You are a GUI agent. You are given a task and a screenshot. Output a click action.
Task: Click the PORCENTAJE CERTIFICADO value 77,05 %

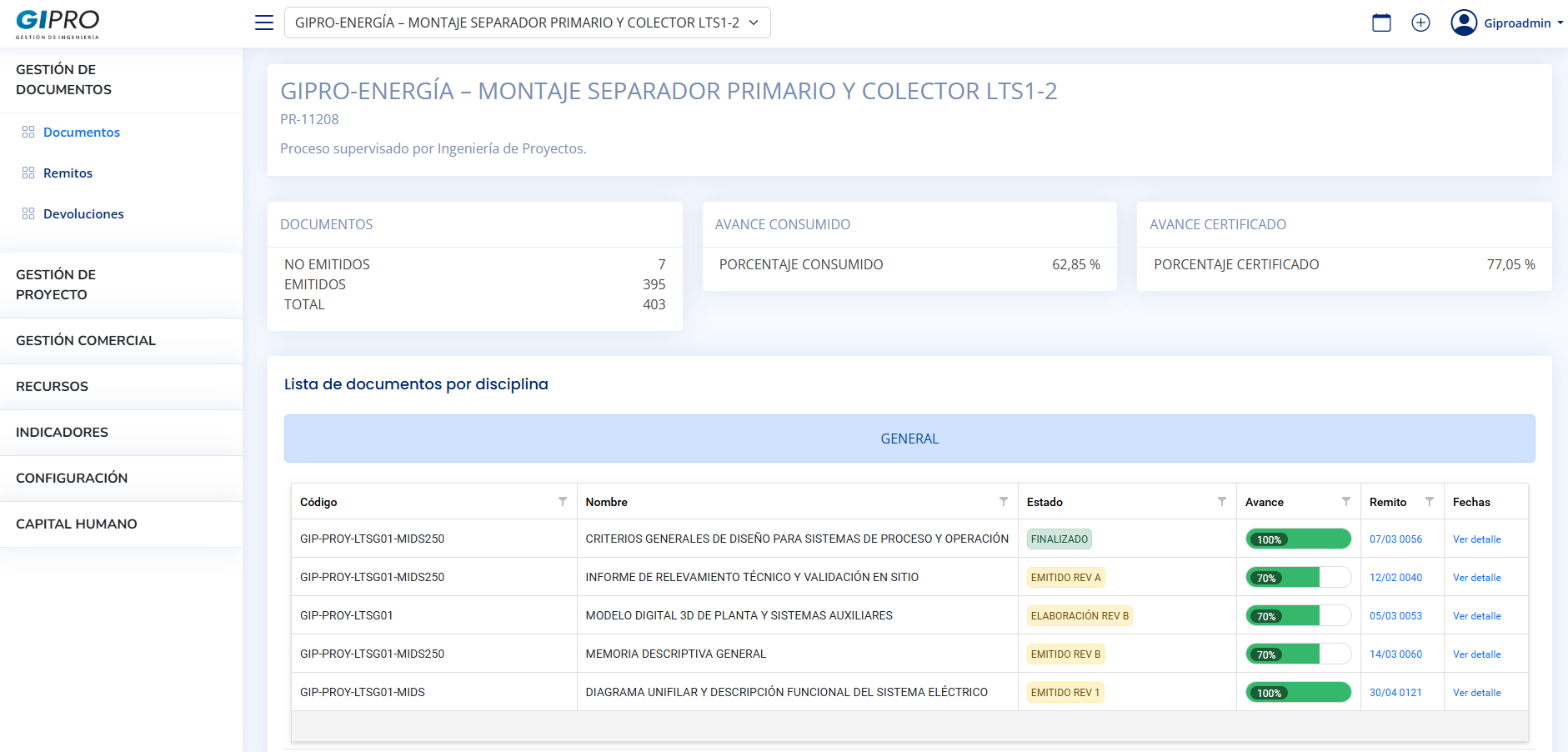[x=1510, y=264]
